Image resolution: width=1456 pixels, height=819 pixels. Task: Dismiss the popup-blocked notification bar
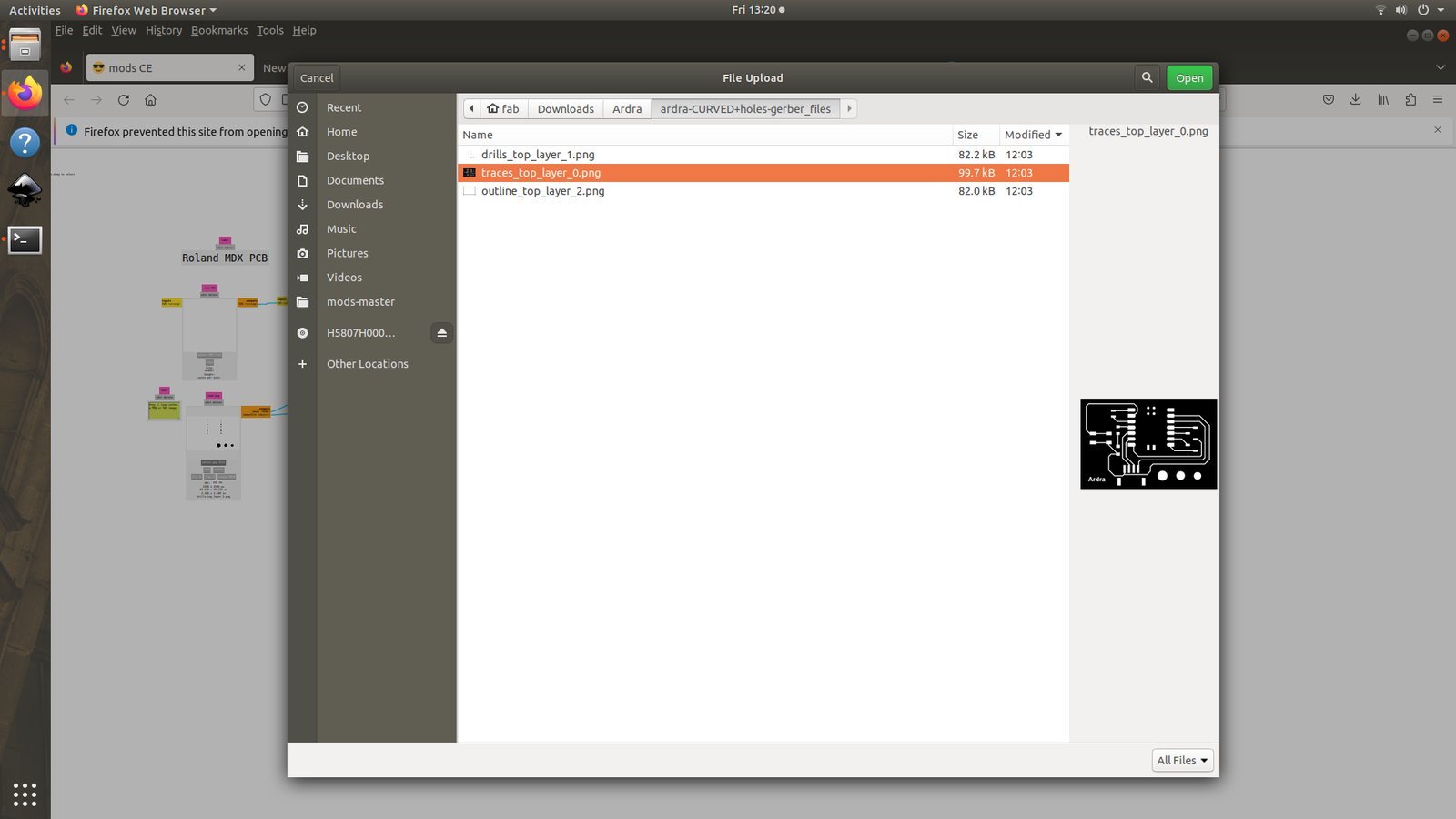1438,130
